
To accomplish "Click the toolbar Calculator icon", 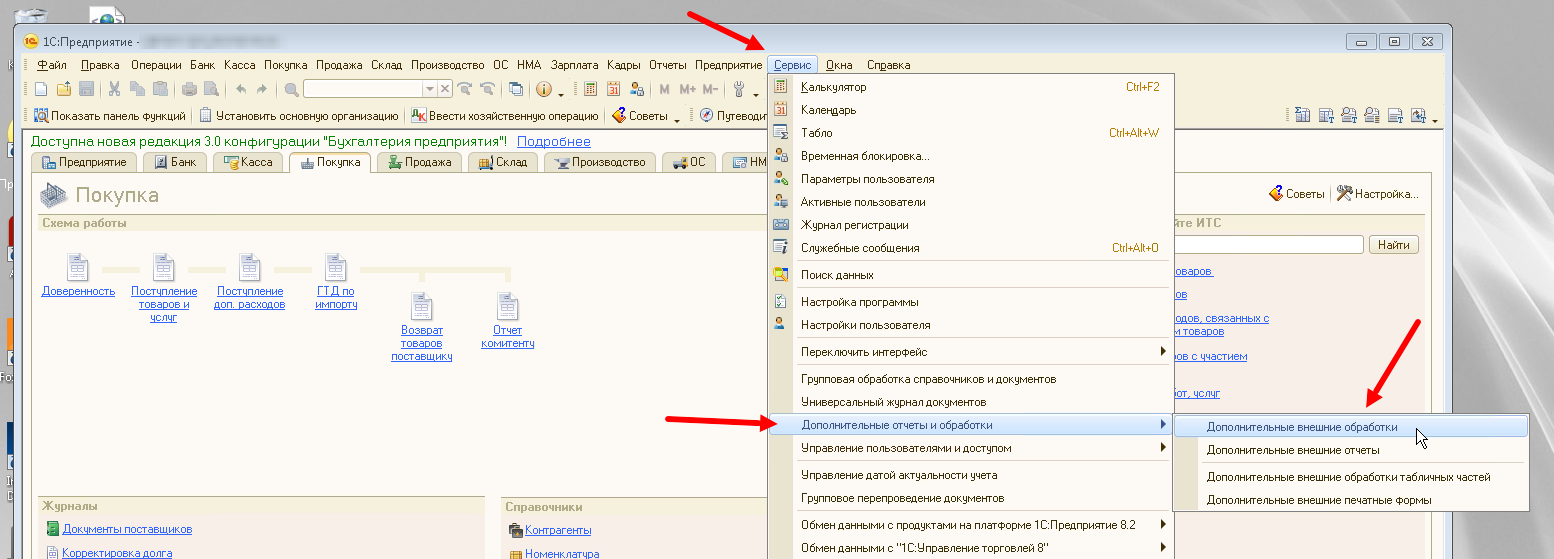I will tap(591, 89).
